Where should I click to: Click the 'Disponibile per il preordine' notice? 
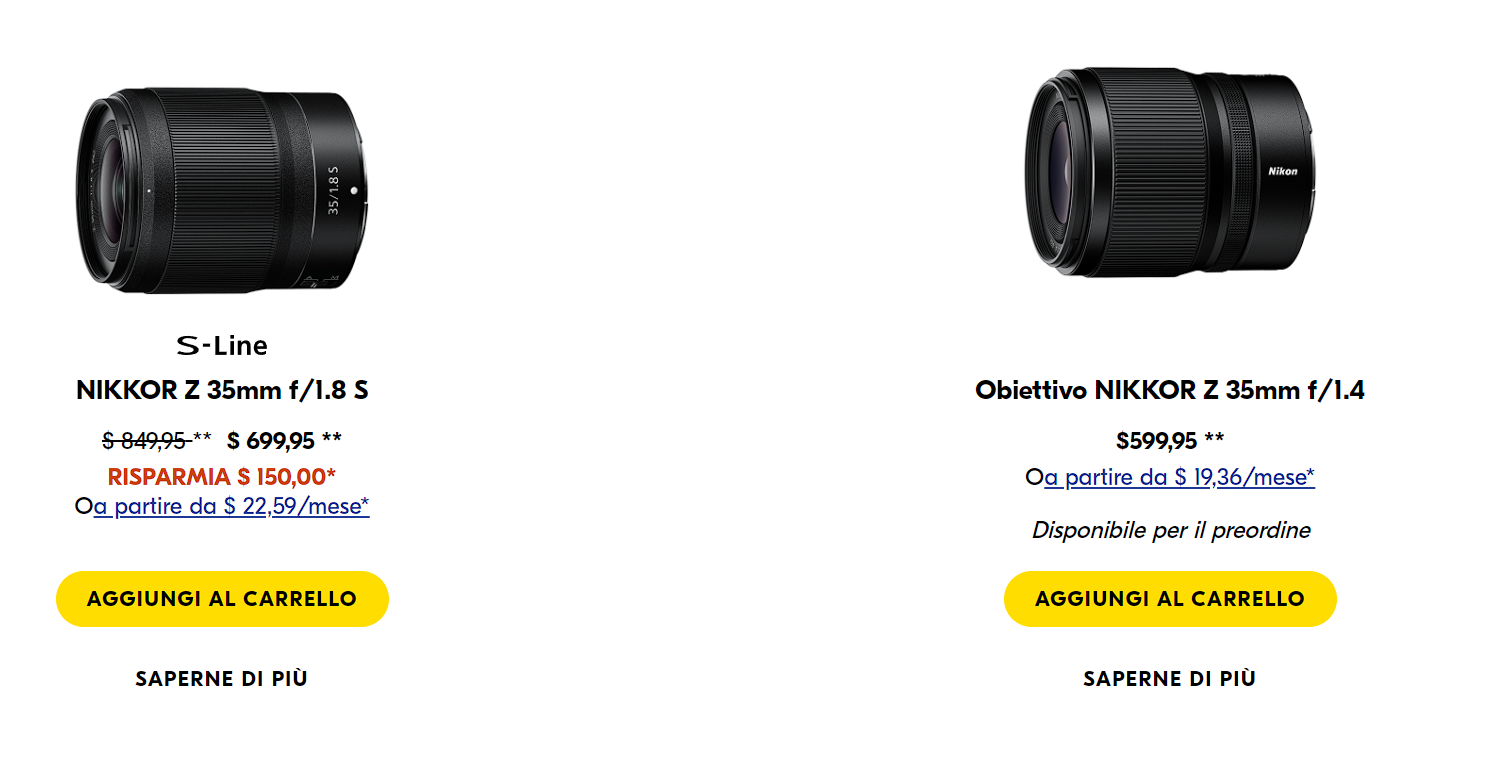pos(1171,530)
